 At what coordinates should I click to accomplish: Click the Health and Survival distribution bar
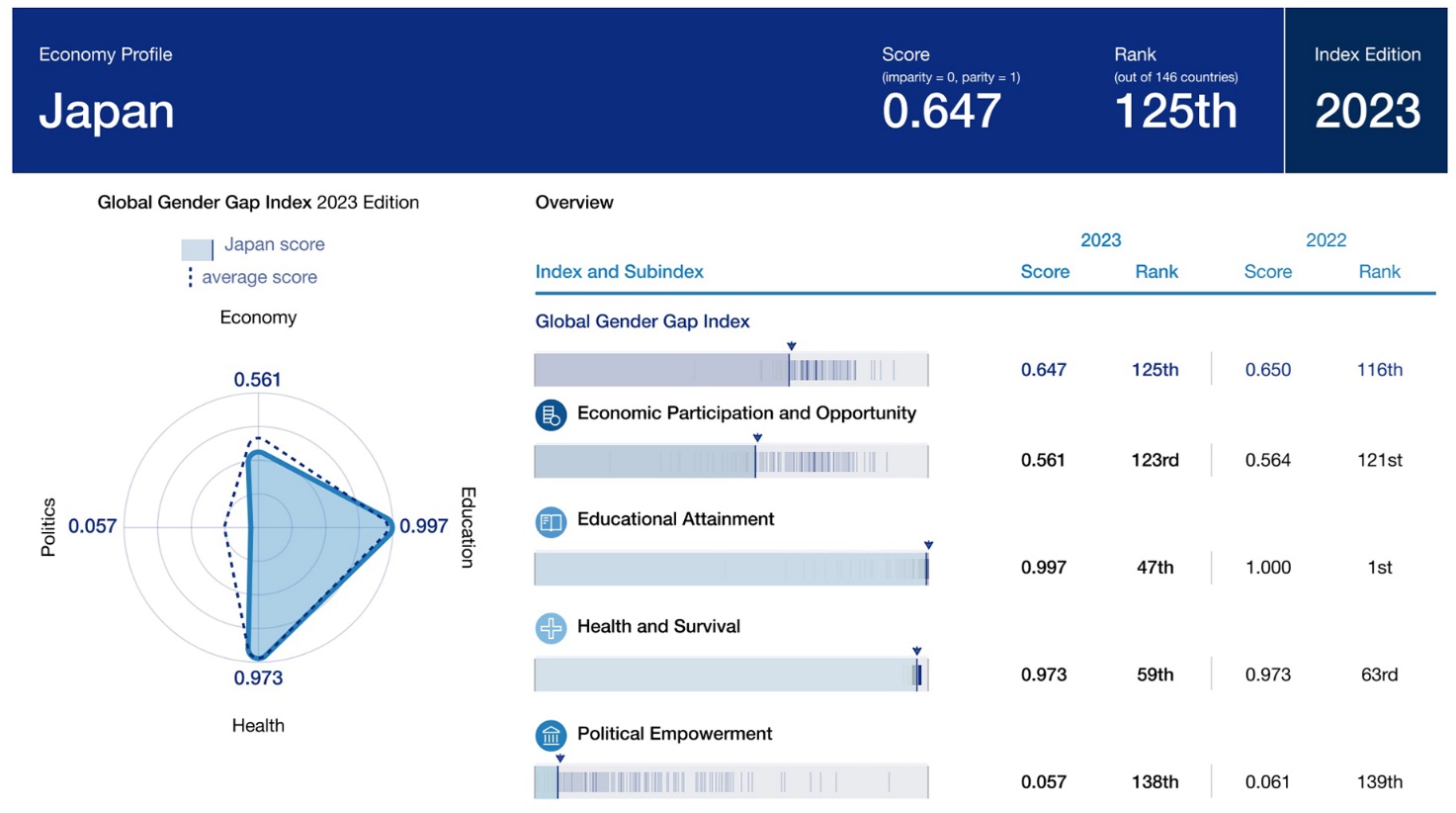point(731,675)
